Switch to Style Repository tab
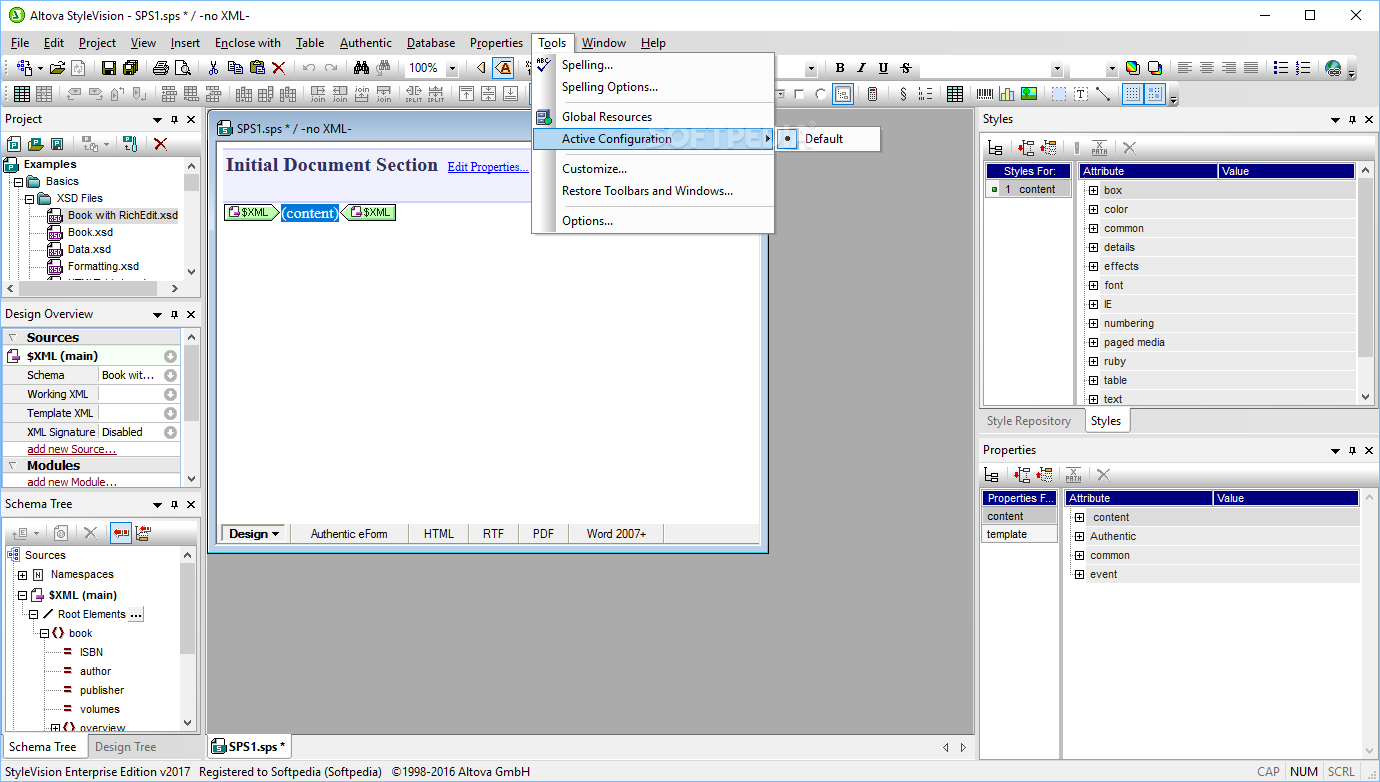The width and height of the screenshot is (1380, 782). [1029, 421]
